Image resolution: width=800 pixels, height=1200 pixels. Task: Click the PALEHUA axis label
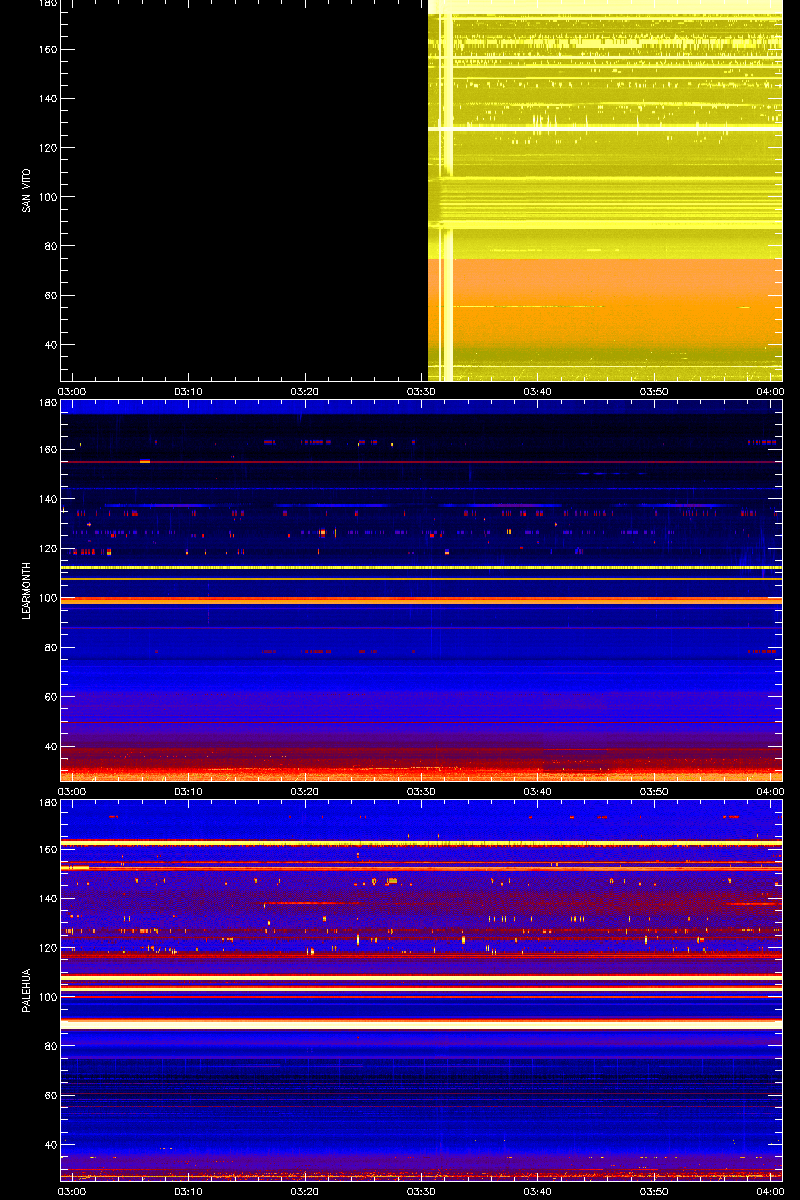(x=26, y=990)
